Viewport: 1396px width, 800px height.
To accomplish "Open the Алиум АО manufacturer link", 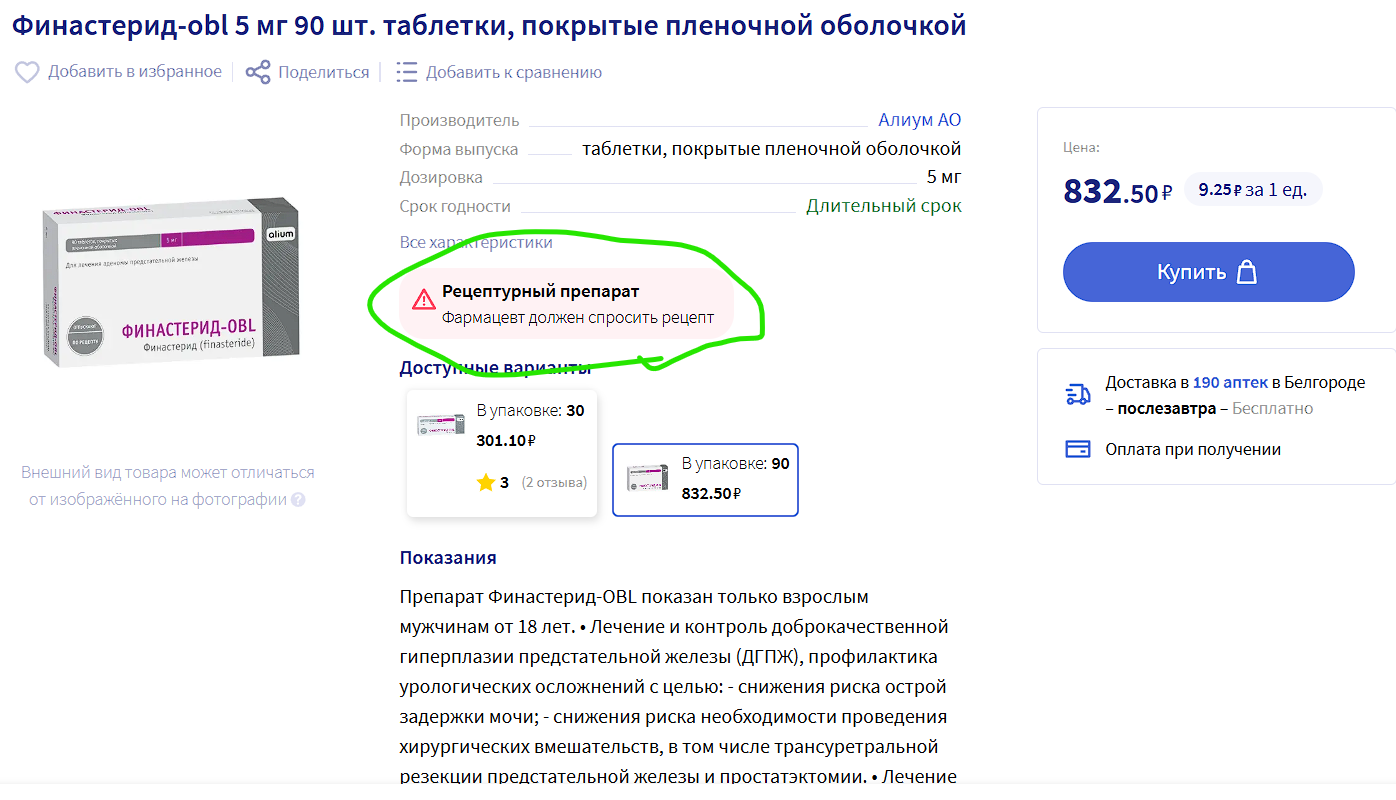I will click(919, 120).
